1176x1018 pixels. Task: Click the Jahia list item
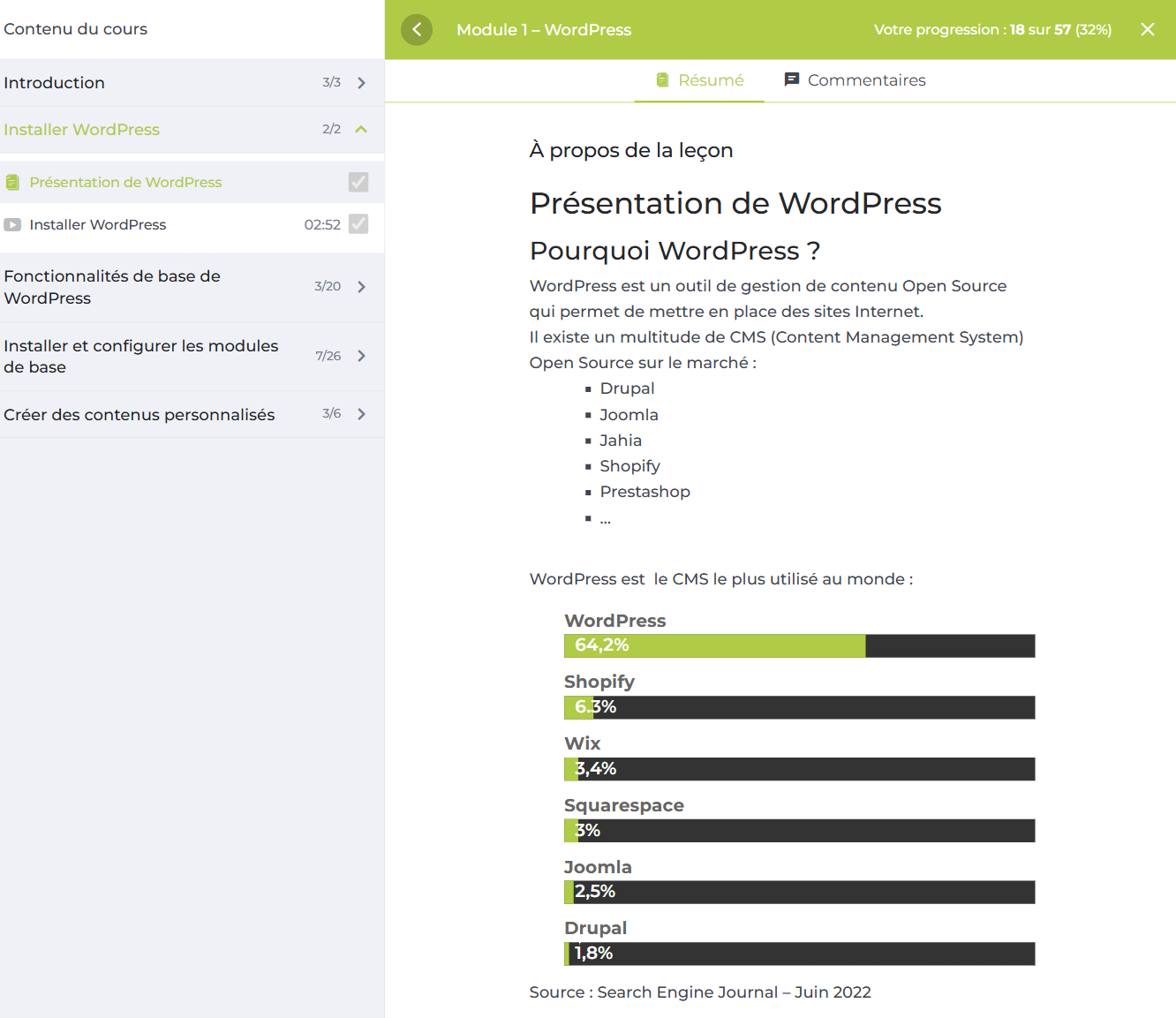pos(621,441)
